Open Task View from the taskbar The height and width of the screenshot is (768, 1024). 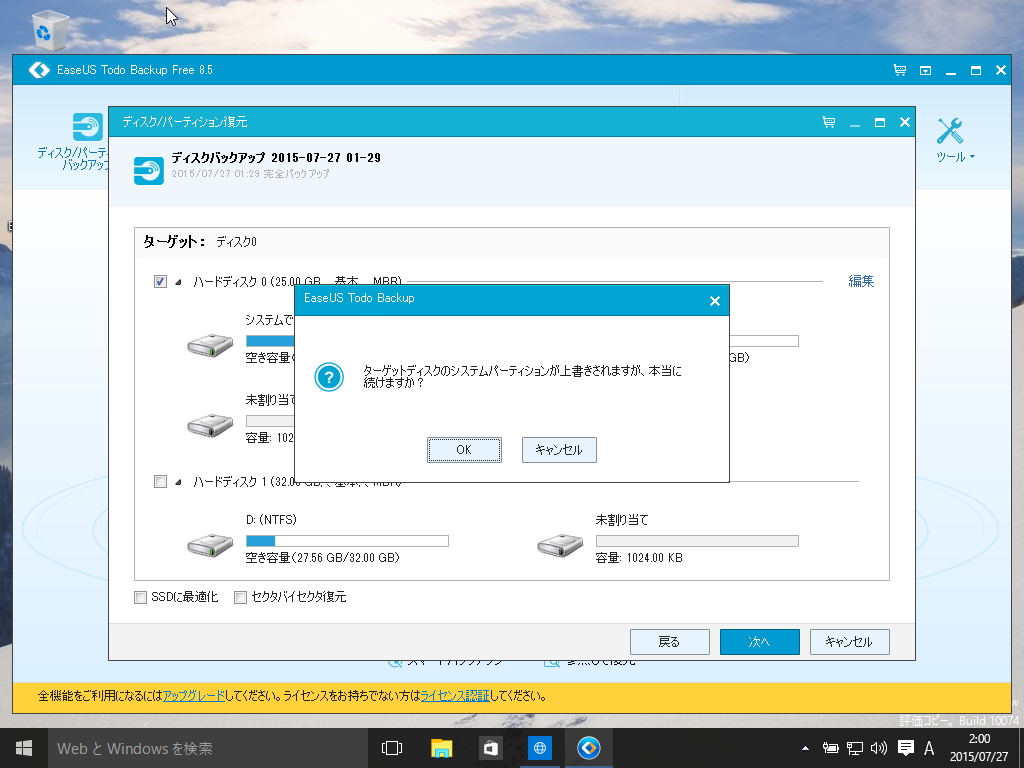coord(392,748)
